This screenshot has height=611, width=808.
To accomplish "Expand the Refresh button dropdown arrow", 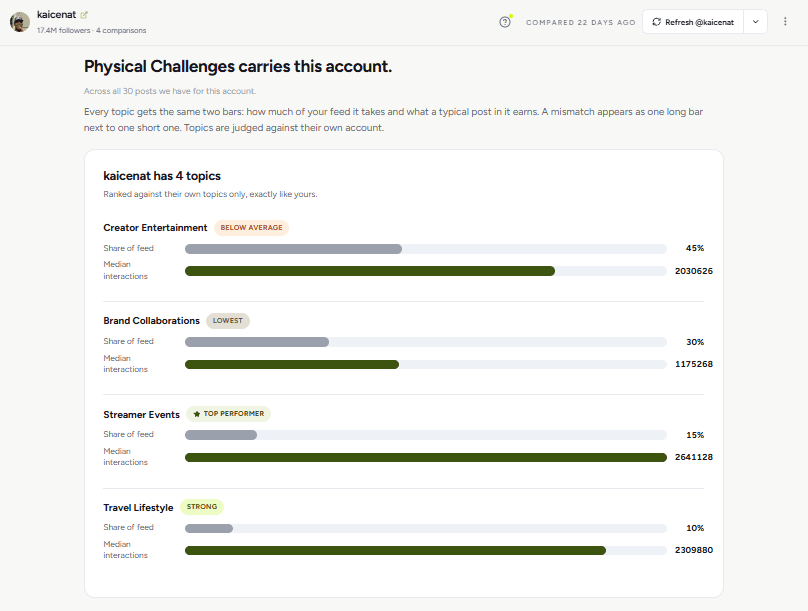I will [755, 22].
